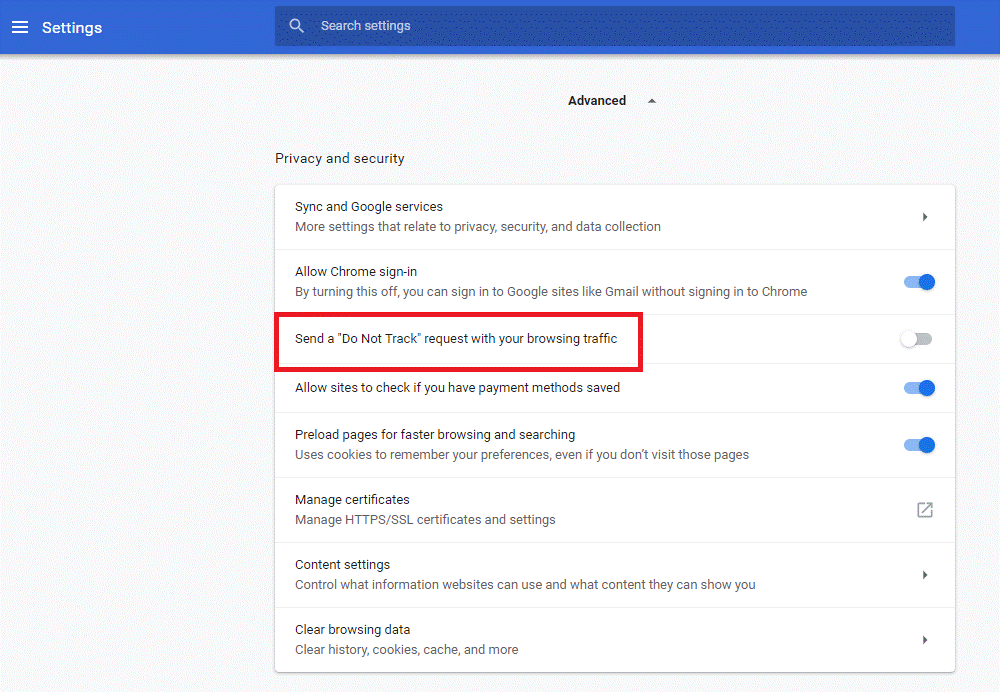The image size is (1000, 692).
Task: Open Clear browsing data row
Action: (x=615, y=640)
